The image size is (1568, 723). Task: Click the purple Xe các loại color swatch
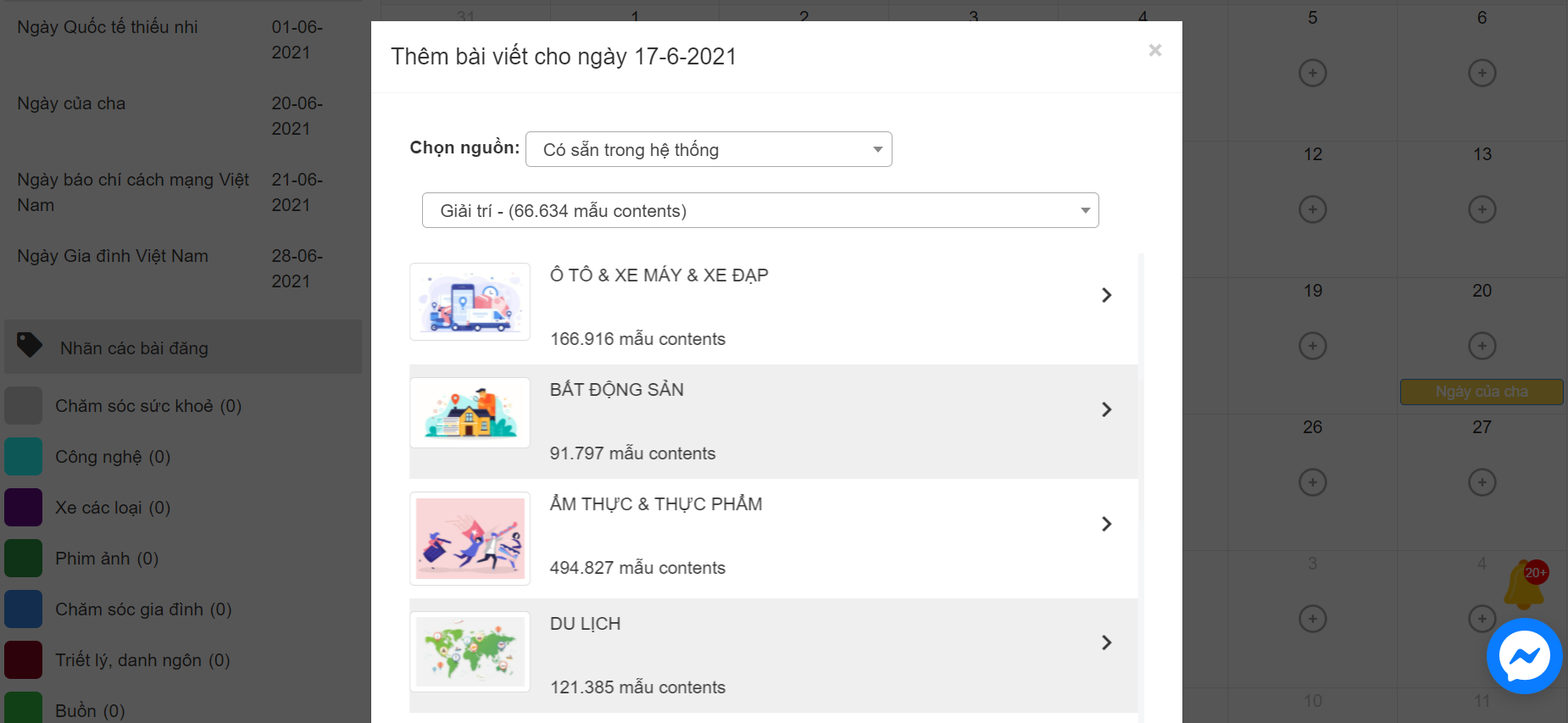[x=23, y=508]
